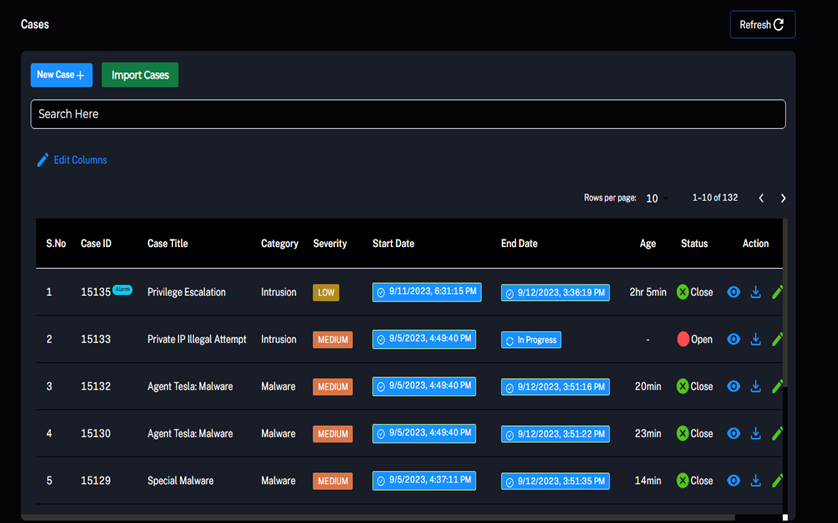This screenshot has width=838, height=523.
Task: Click the Start Date column header
Action: pyautogui.click(x=393, y=244)
